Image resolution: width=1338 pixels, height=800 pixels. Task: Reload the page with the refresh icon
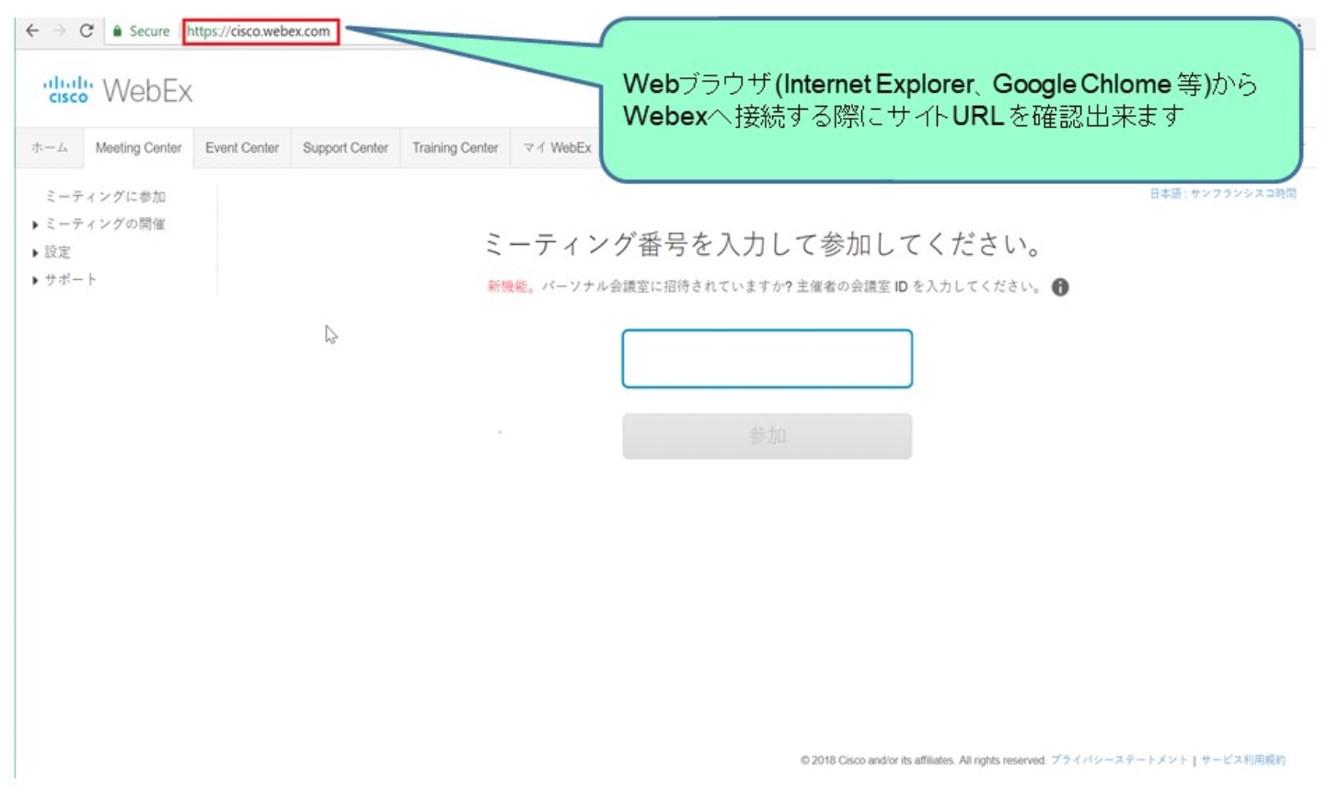coord(86,31)
